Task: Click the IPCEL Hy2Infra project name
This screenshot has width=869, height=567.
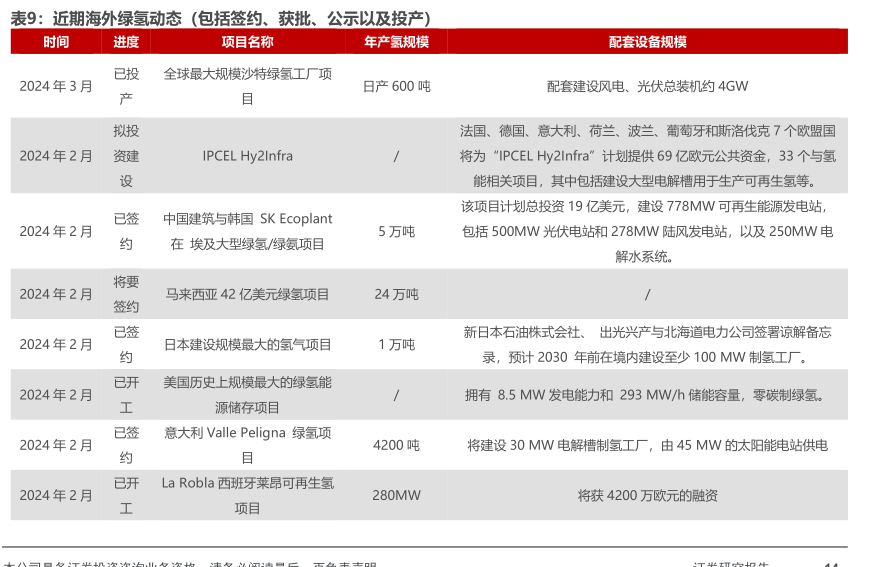Action: click(247, 156)
